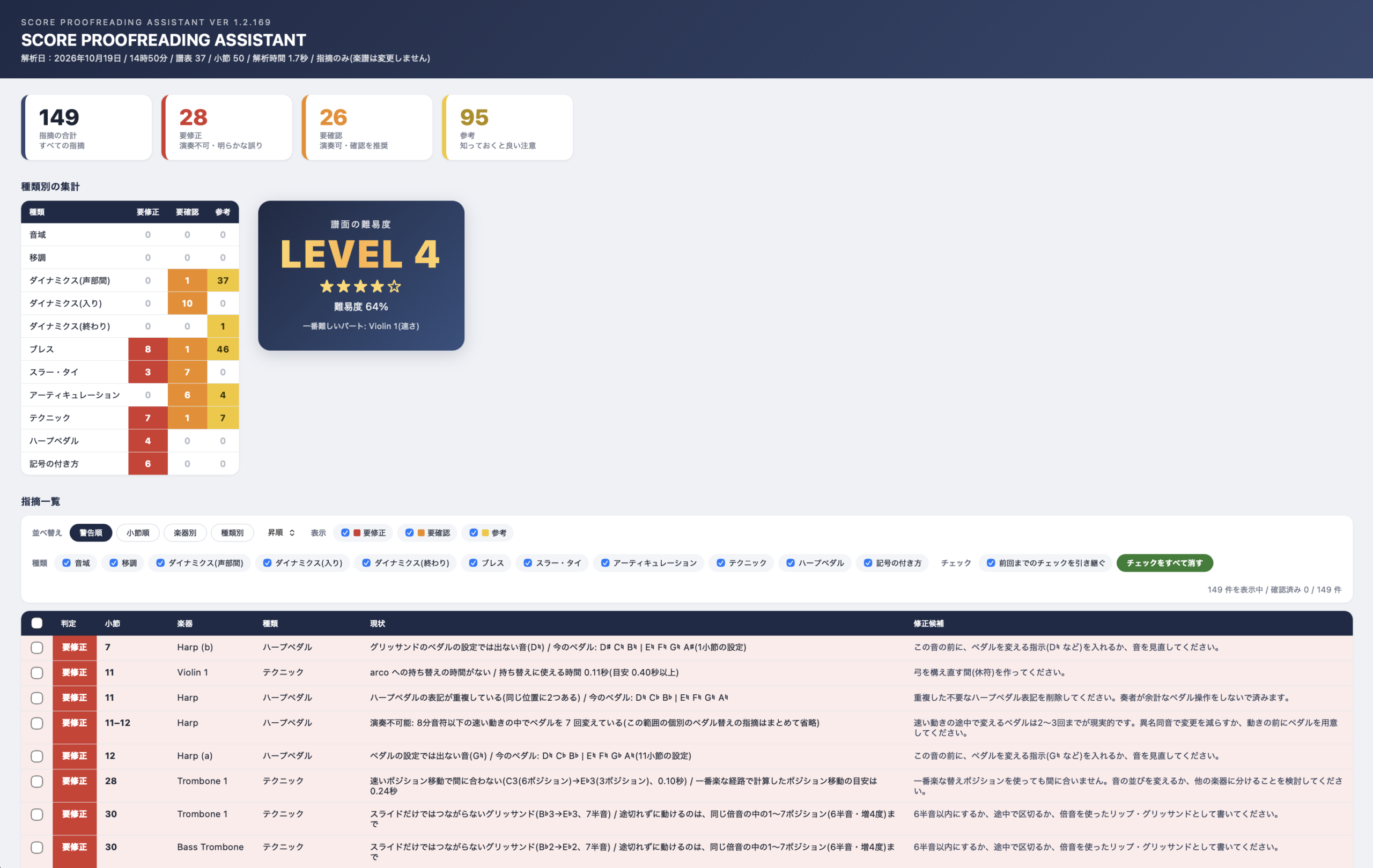This screenshot has height=868, width=1373.
Task: Click the 26 要確認 summary card
Action: click(x=367, y=128)
